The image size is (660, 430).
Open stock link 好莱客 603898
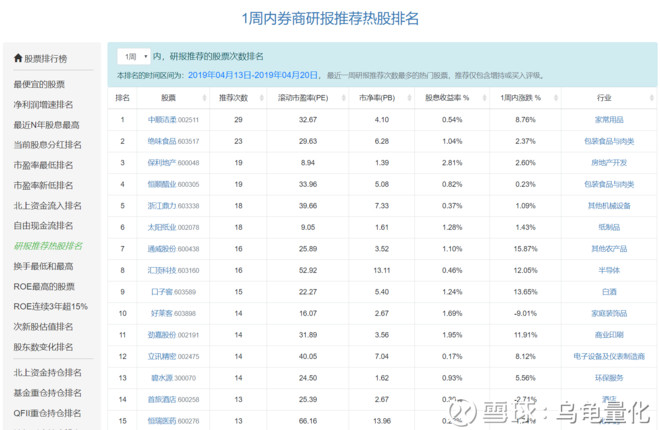173,313
